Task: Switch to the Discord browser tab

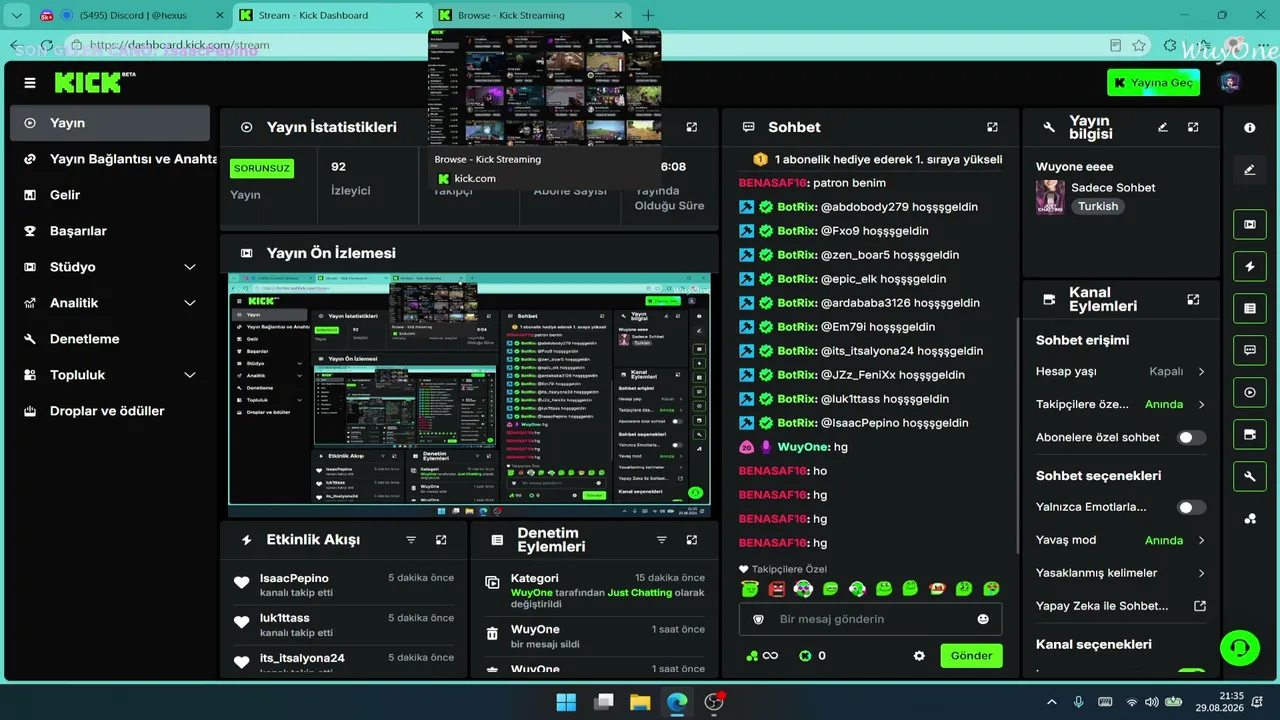Action: coord(130,15)
